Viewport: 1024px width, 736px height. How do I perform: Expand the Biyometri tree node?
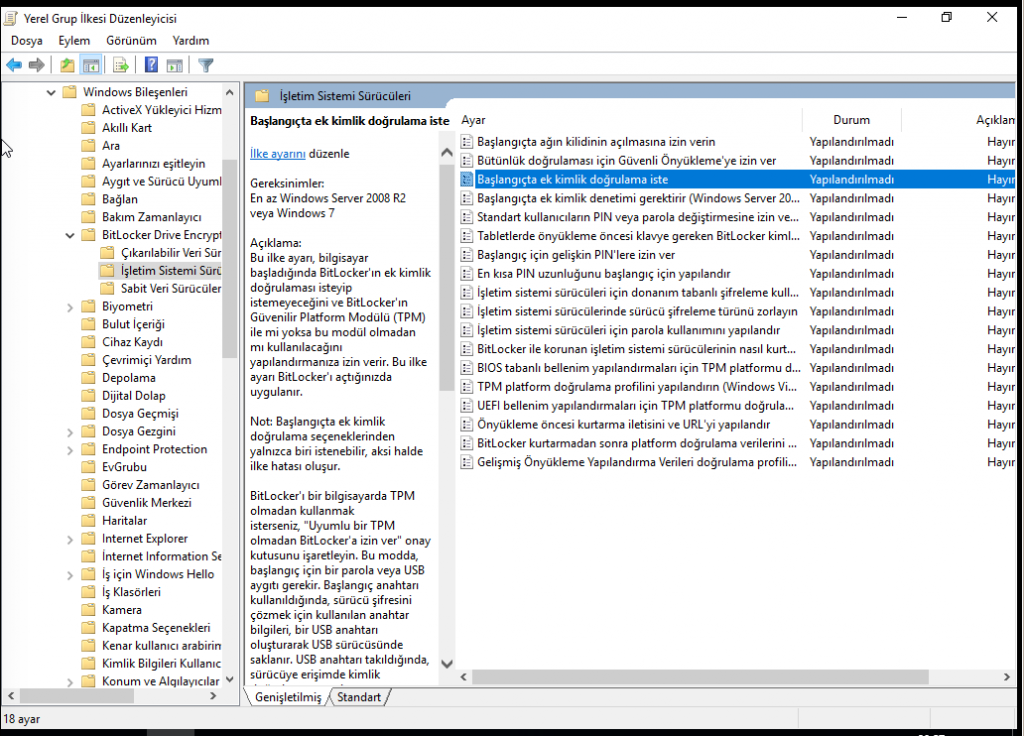pos(69,306)
